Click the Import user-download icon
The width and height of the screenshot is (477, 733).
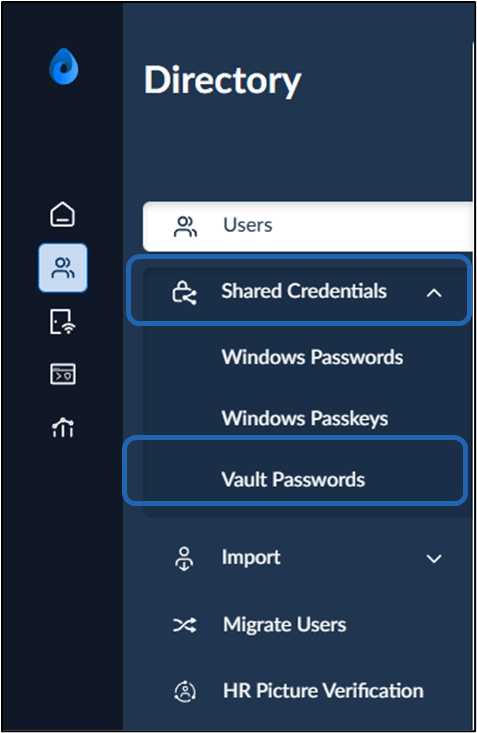tap(184, 559)
